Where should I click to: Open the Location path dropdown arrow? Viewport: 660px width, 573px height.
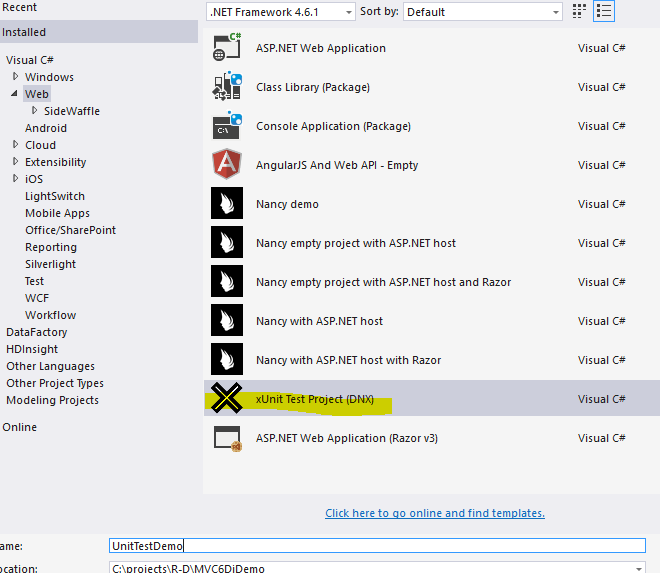(x=639, y=568)
